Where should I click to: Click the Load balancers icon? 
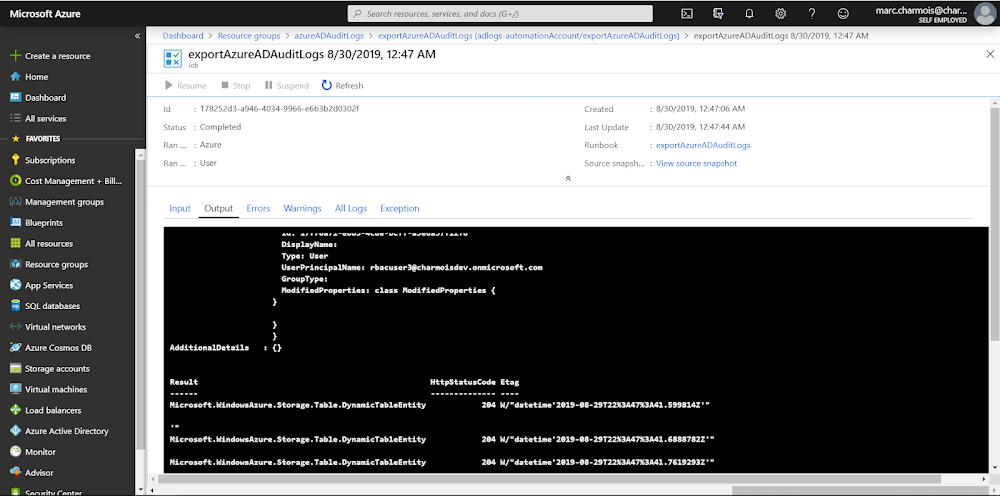(16, 410)
